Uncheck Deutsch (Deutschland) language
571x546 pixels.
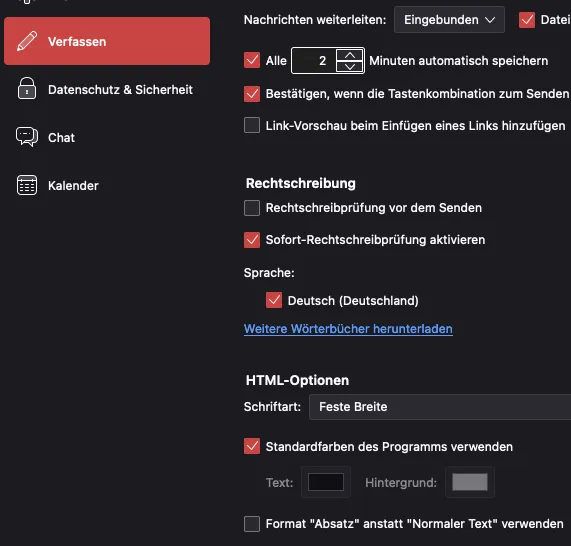pos(274,301)
